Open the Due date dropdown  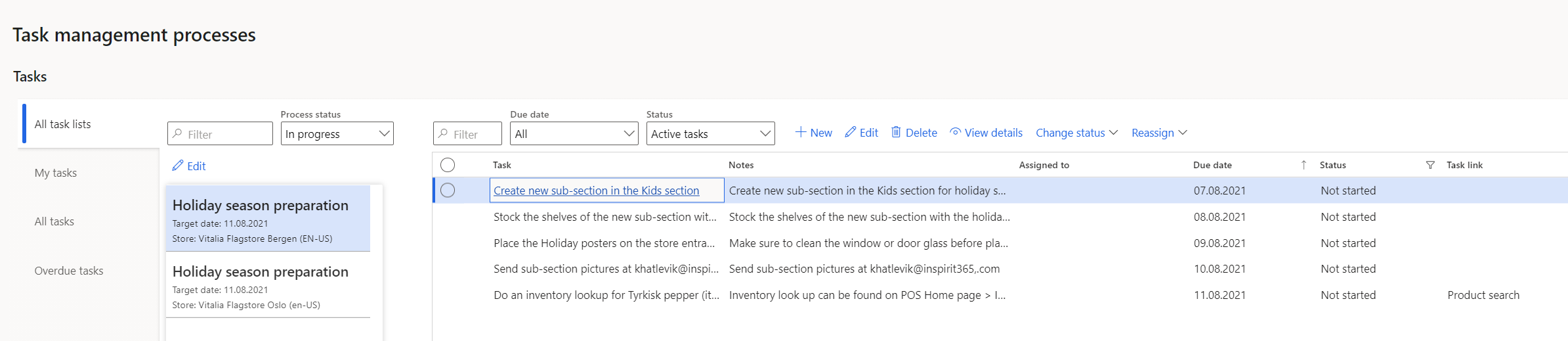point(574,133)
